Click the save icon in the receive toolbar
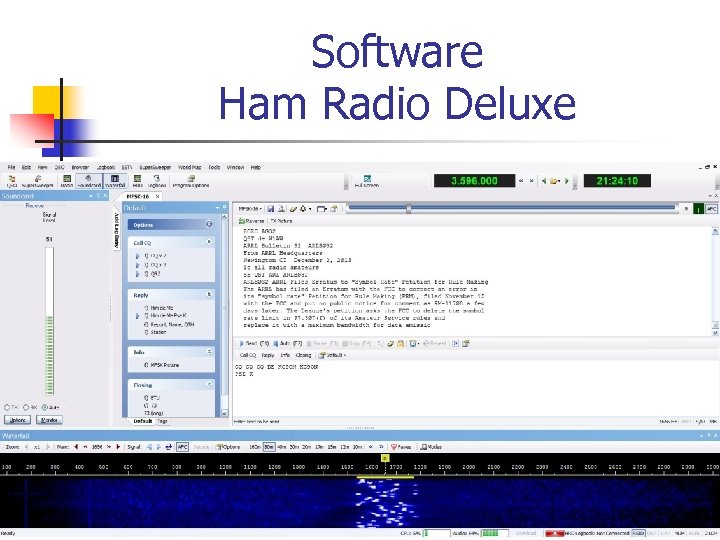Viewport: 720px width, 540px height. 271,209
